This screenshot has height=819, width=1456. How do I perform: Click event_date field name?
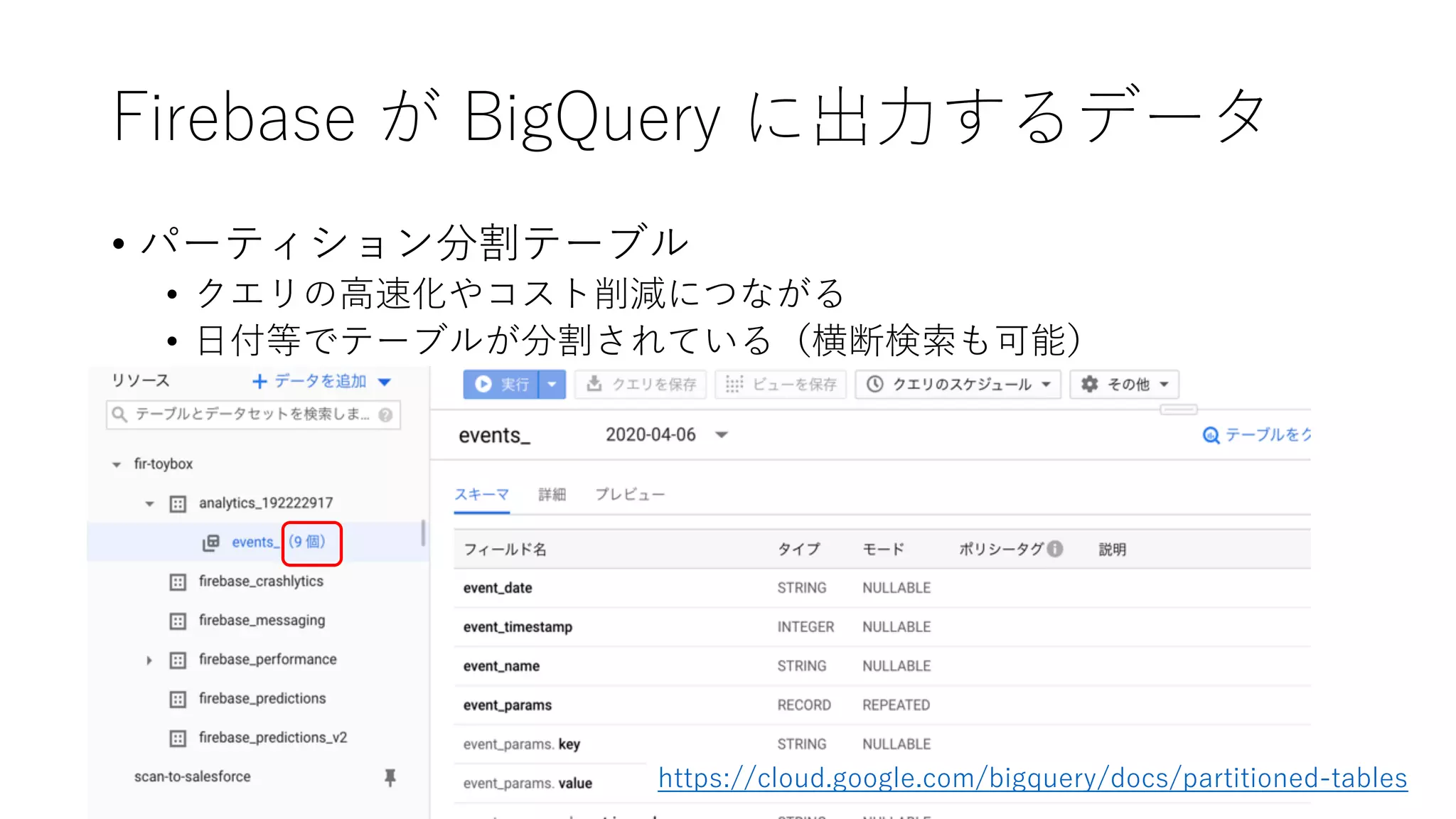tap(498, 589)
